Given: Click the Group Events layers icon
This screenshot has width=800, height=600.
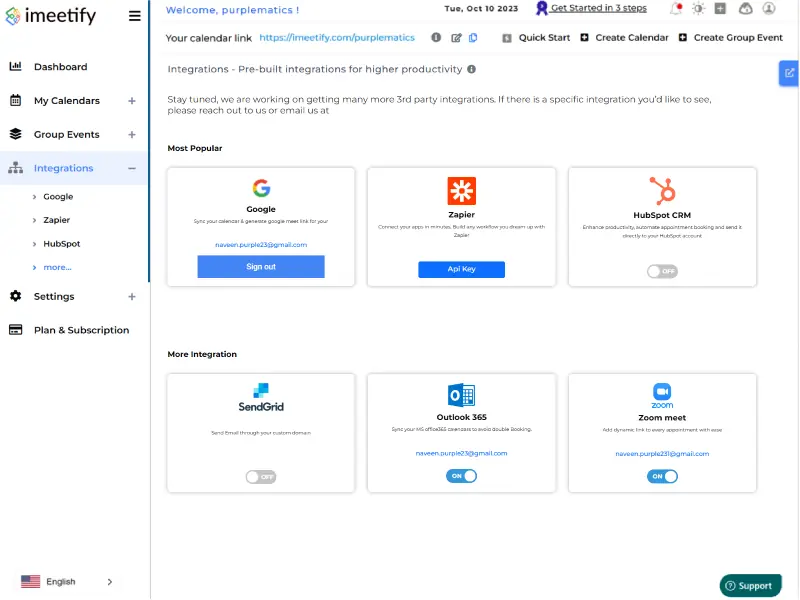Looking at the screenshot, I should [16, 134].
